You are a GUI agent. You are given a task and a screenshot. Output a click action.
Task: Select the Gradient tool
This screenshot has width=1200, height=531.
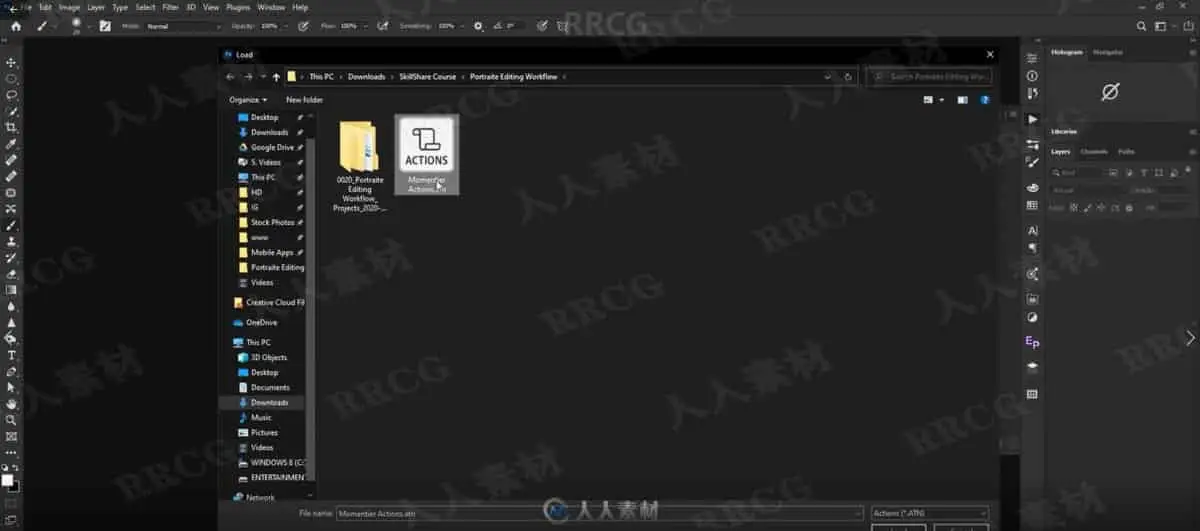(x=11, y=290)
